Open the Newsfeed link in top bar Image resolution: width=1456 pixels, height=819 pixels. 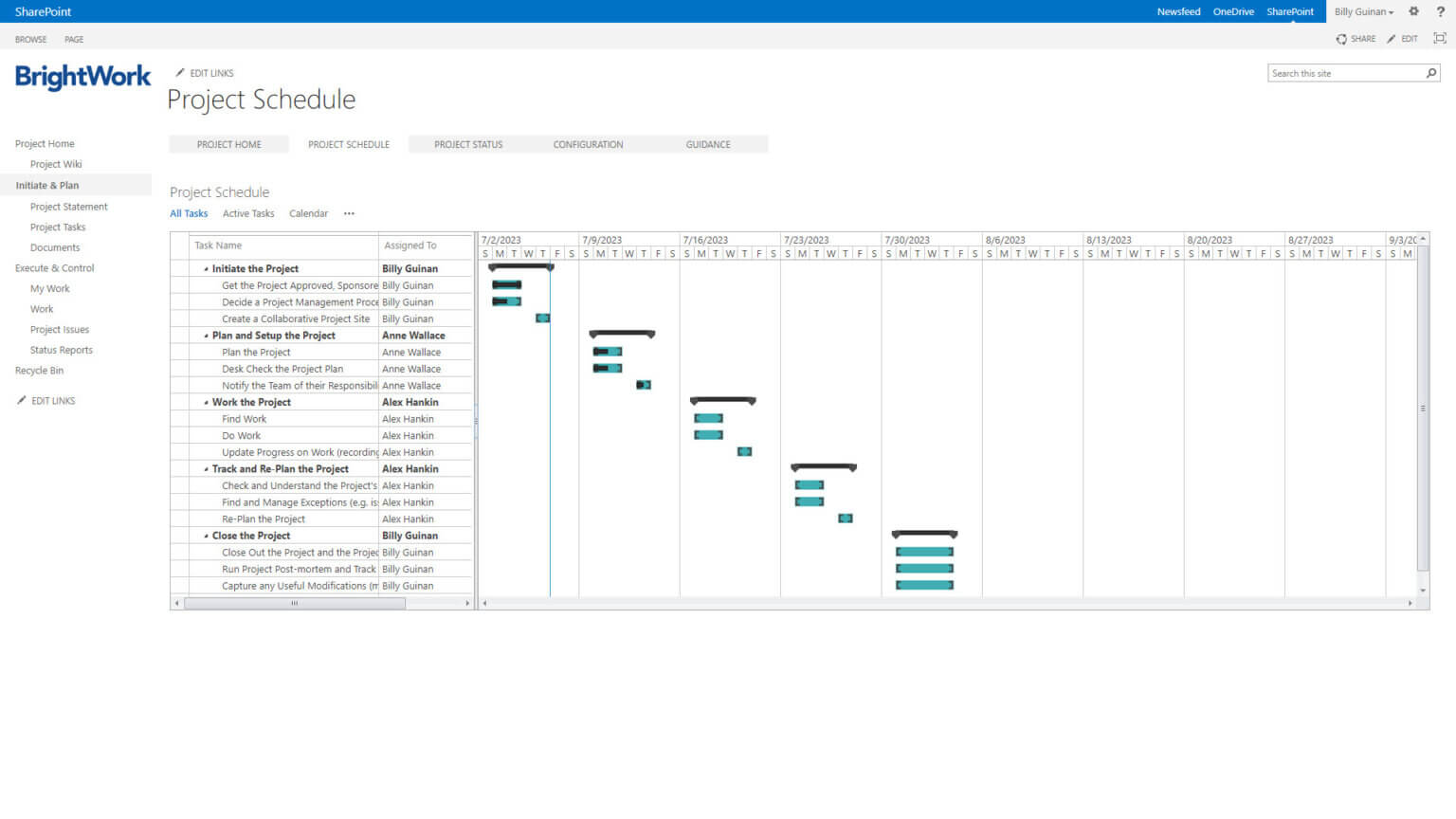(1178, 11)
